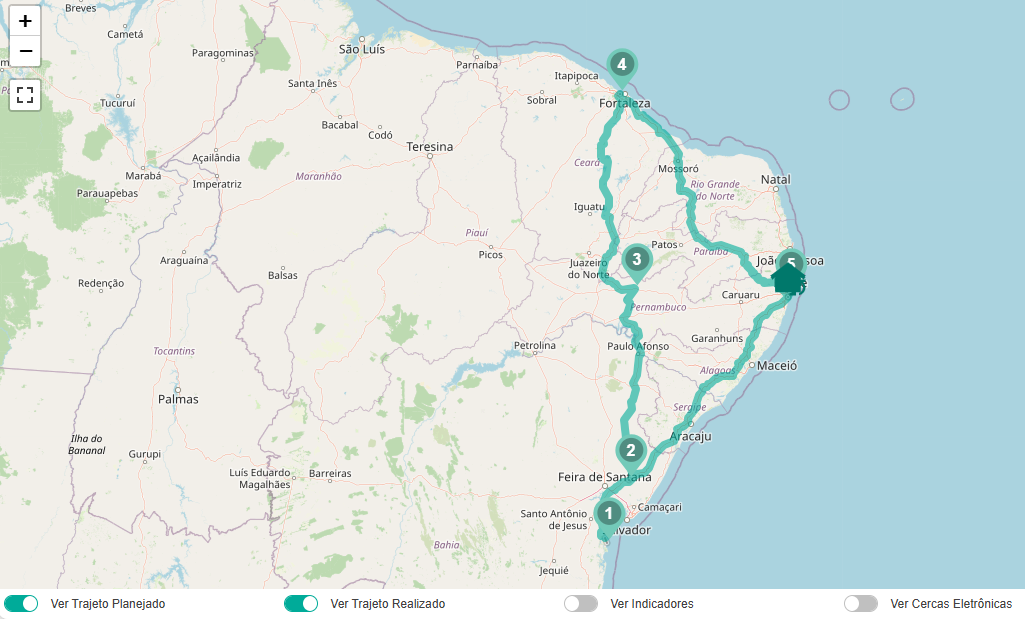Select route stop marker 1 near Salvador
Image resolution: width=1025 pixels, height=619 pixels.
[x=609, y=514]
